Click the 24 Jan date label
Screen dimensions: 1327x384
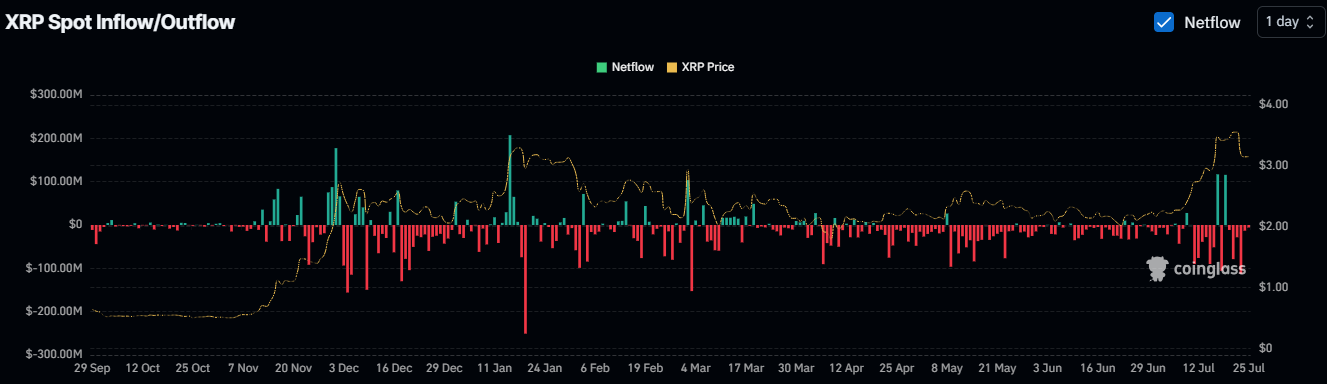click(546, 368)
